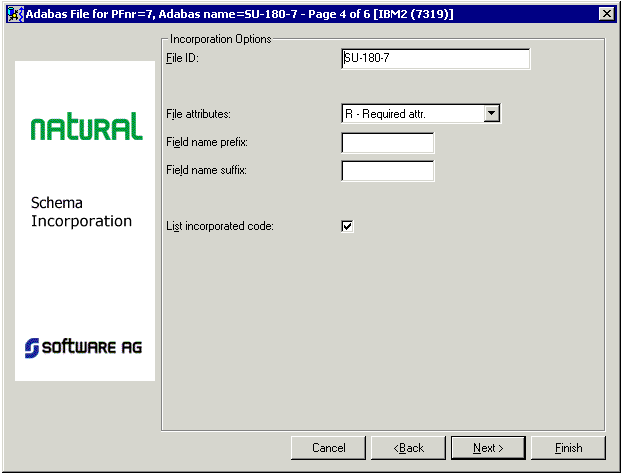Screen dimensions: 622x474
Task: Select the 'R - Required attr.' combo box text
Action: tap(411, 114)
